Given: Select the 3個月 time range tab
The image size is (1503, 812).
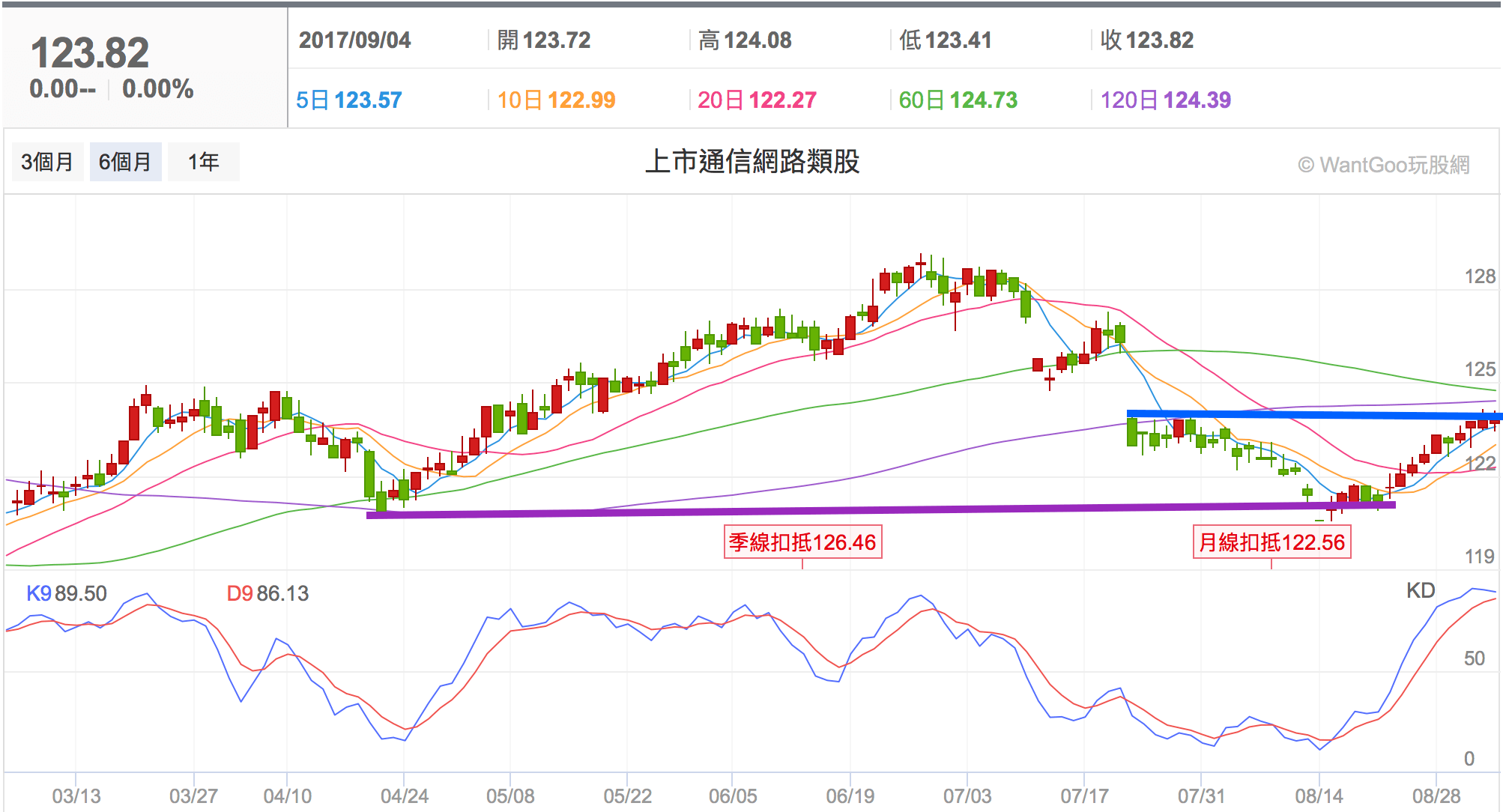Looking at the screenshot, I should [47, 162].
